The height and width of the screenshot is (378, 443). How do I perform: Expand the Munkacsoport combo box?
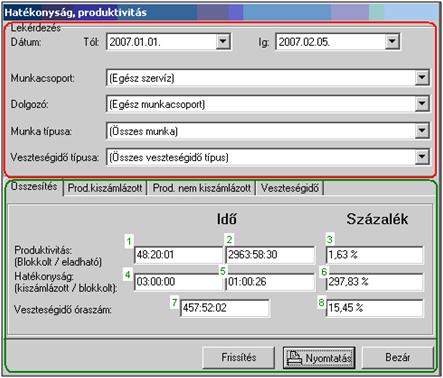[422, 78]
